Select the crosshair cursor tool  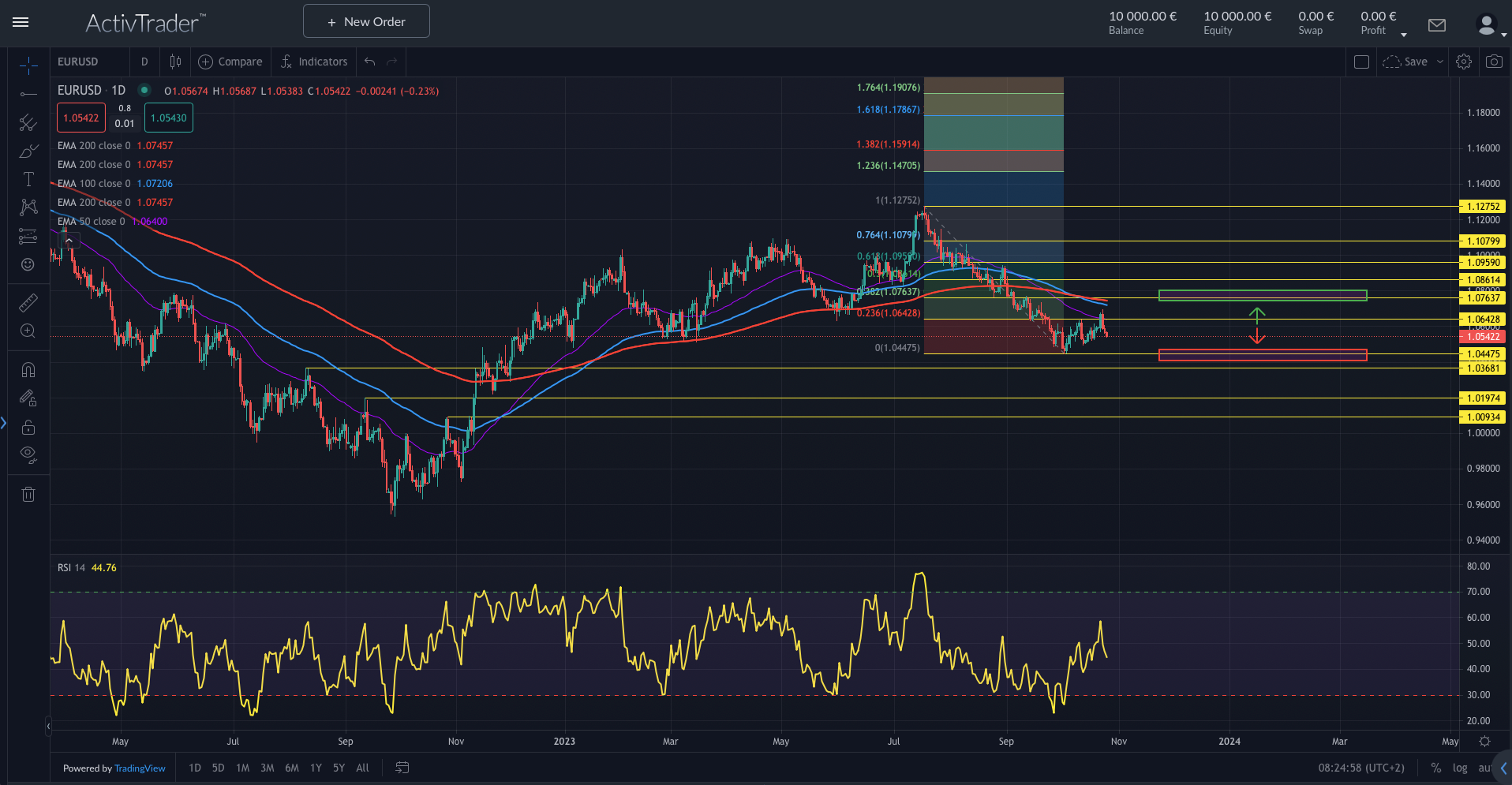point(28,65)
